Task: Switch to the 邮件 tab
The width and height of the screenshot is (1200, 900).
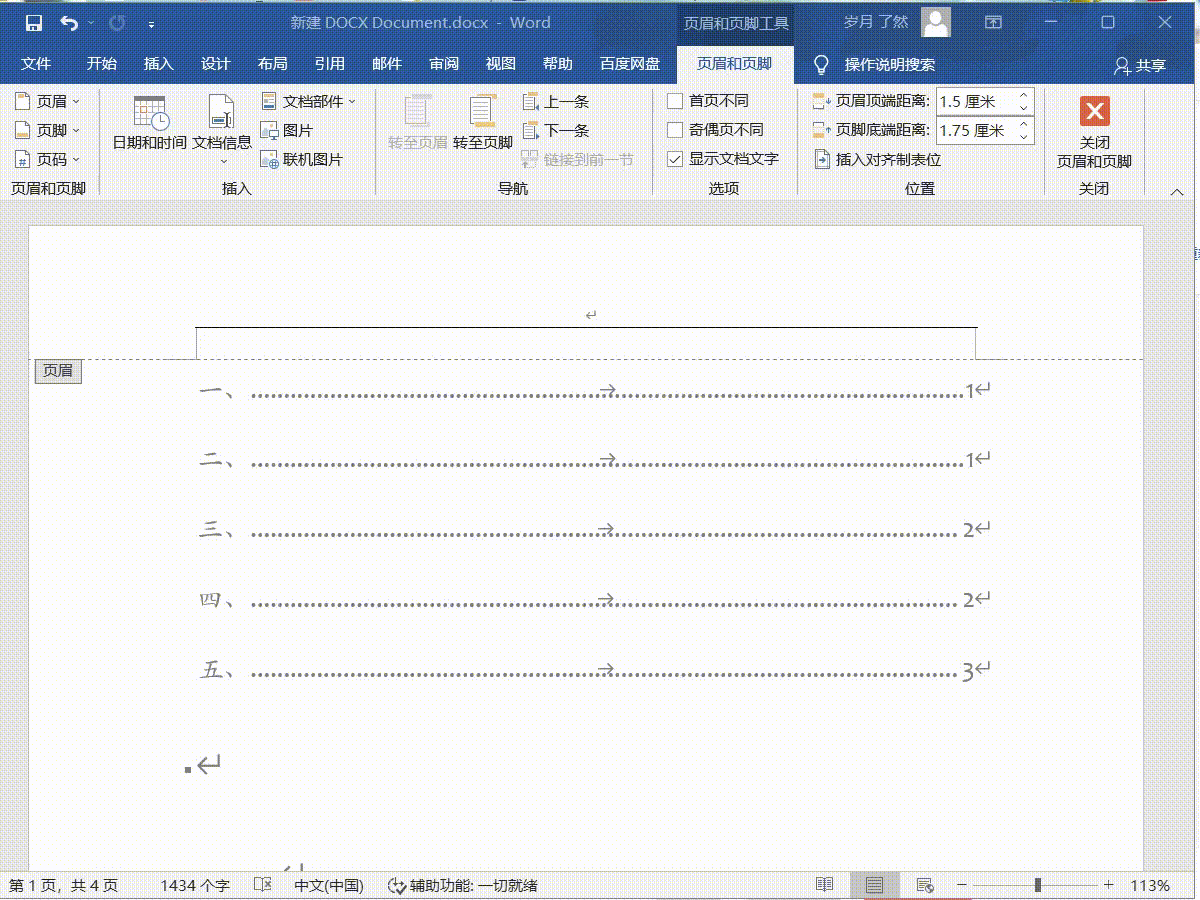Action: (386, 64)
